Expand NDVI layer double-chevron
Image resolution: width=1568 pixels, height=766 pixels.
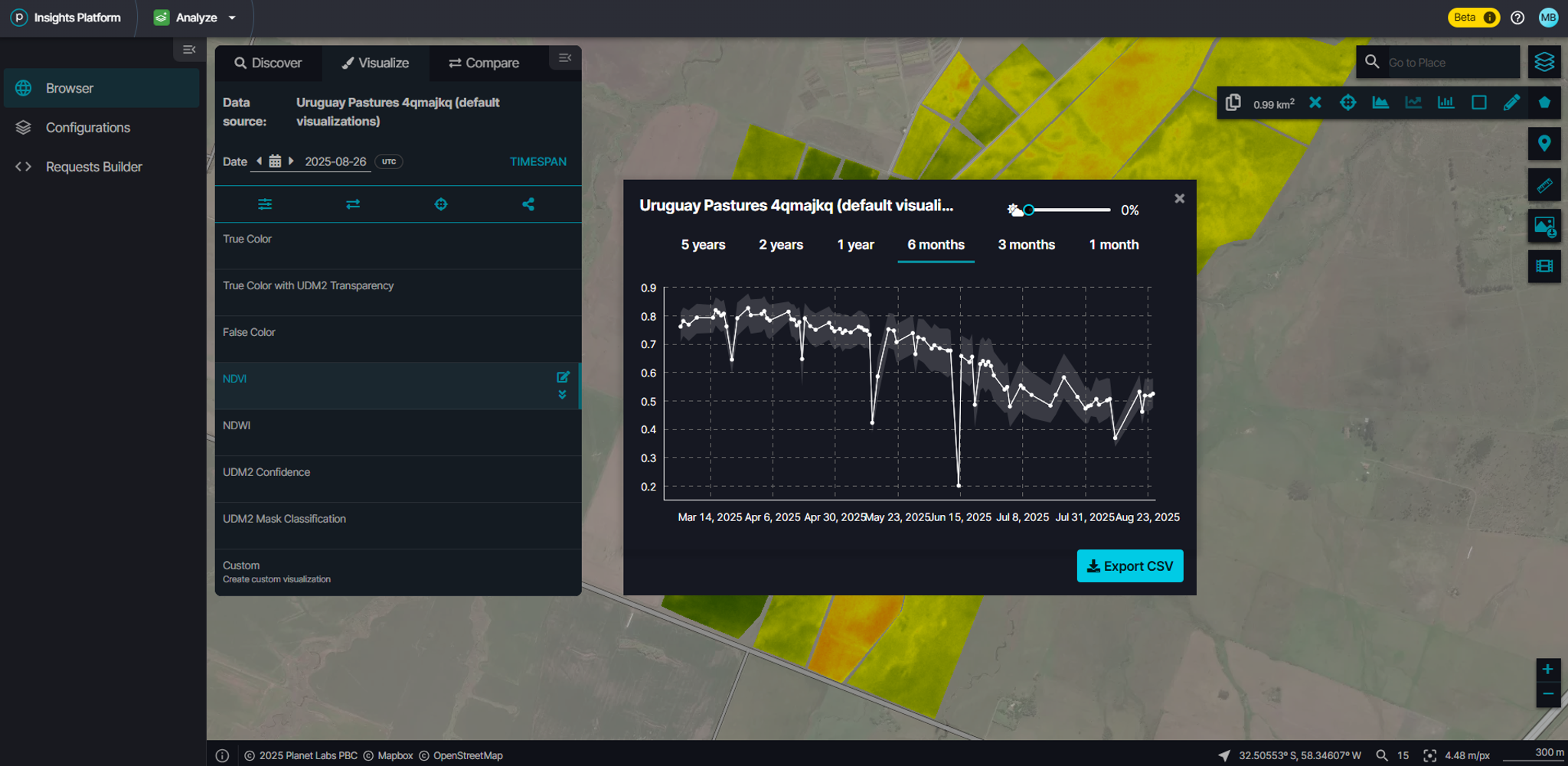pyautogui.click(x=563, y=395)
